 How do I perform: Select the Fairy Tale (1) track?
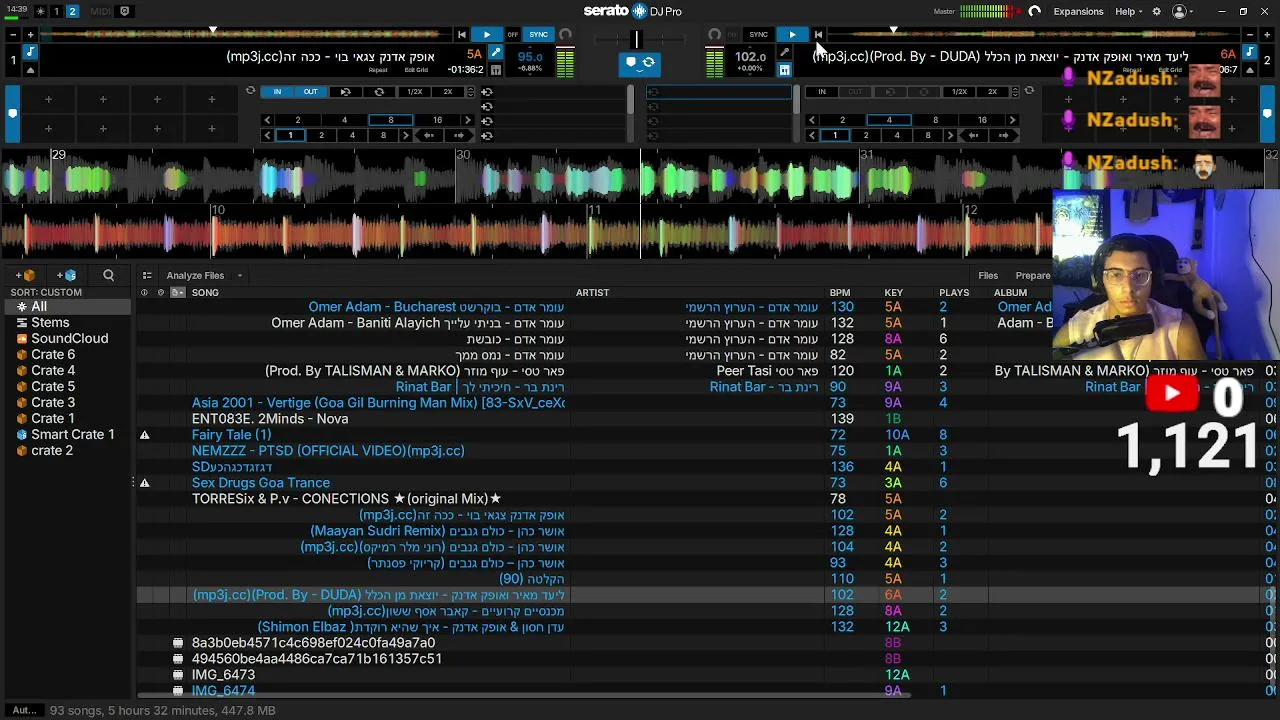pyautogui.click(x=231, y=435)
